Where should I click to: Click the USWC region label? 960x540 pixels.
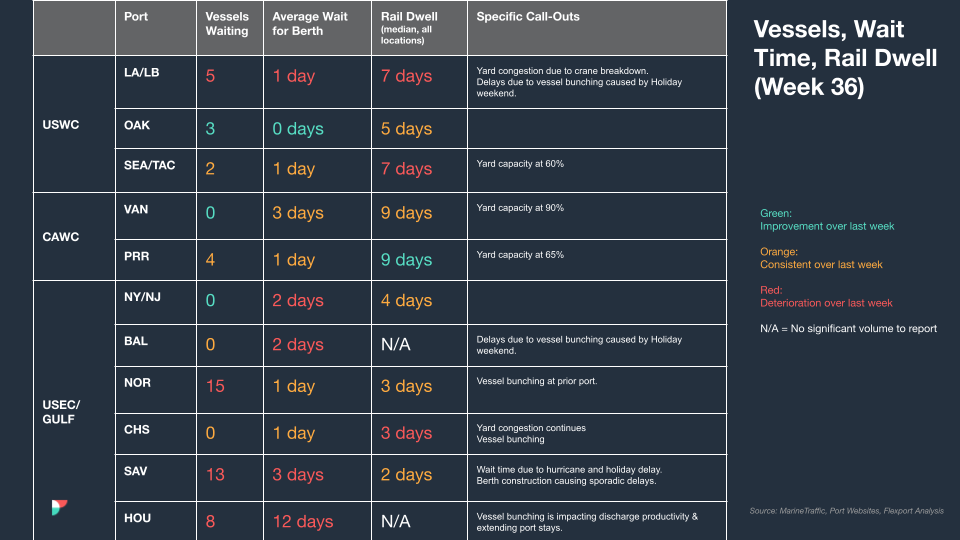(61, 124)
